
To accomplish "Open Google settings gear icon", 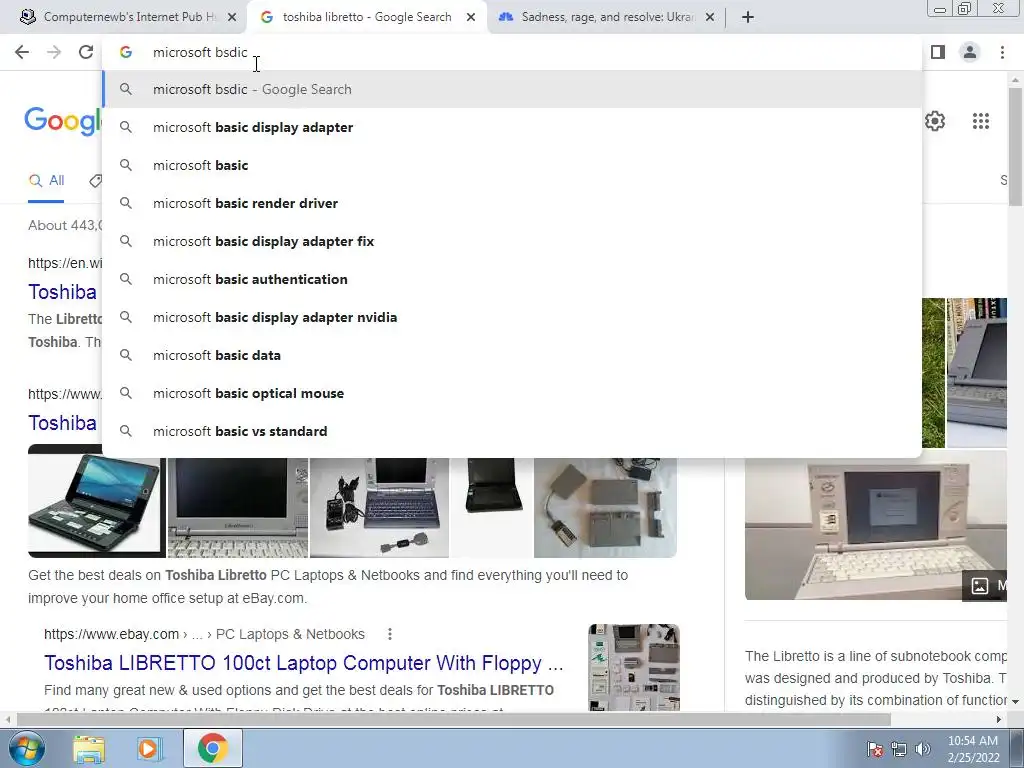I will (935, 121).
